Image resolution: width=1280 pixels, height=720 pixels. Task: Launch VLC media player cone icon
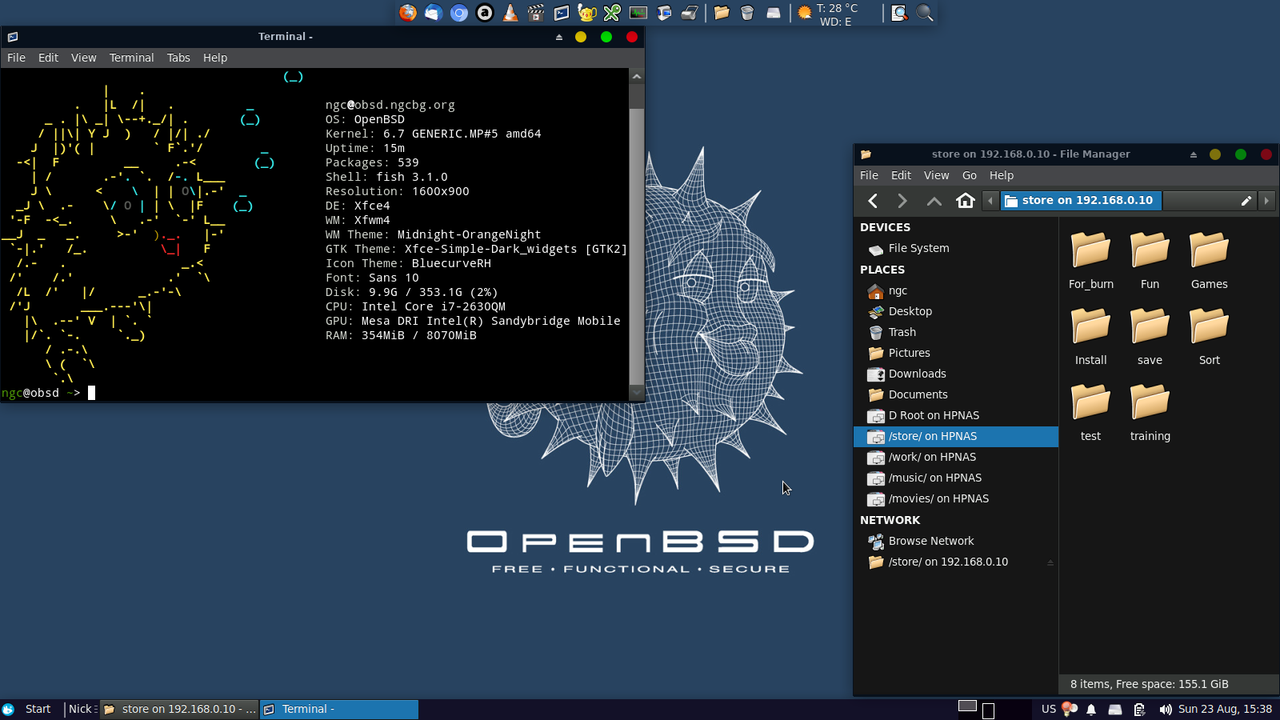510,13
